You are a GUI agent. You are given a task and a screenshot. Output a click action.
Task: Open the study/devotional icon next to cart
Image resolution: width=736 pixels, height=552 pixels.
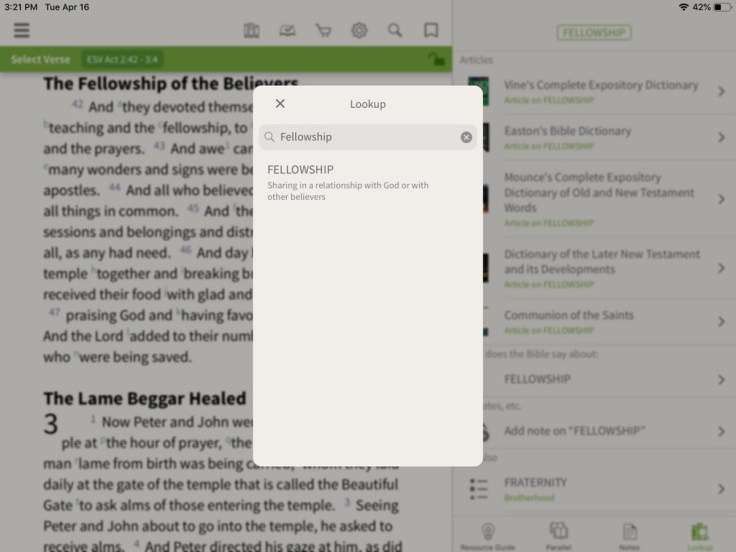click(x=288, y=31)
